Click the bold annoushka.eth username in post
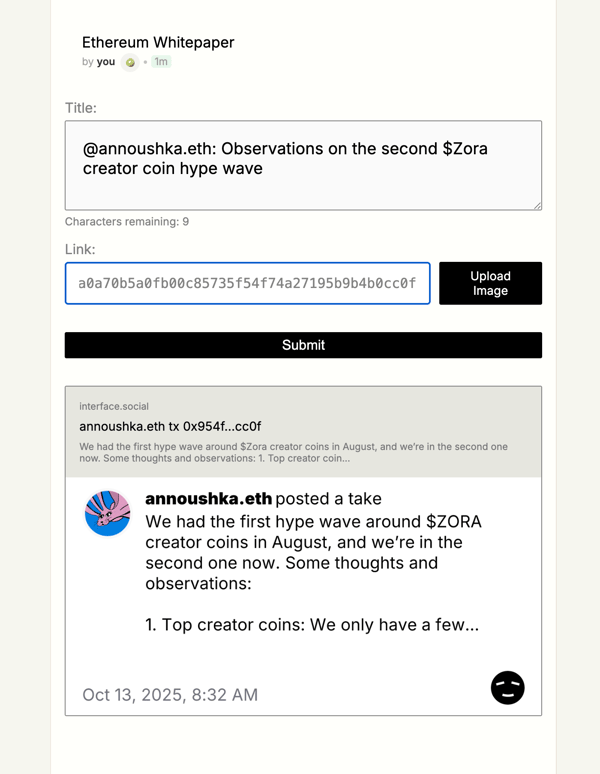The width and height of the screenshot is (600, 774). [208, 499]
